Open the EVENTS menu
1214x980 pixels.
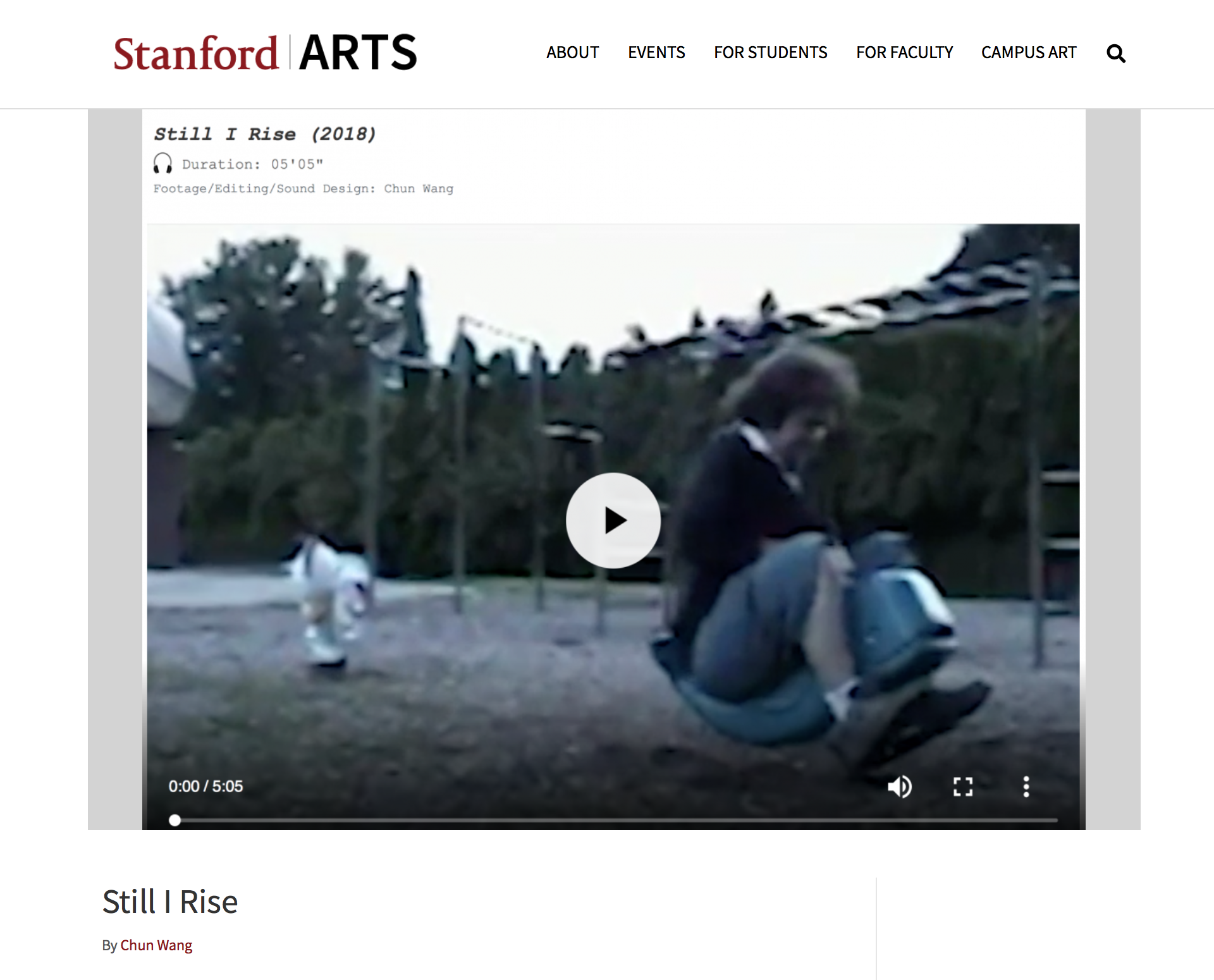coord(656,52)
